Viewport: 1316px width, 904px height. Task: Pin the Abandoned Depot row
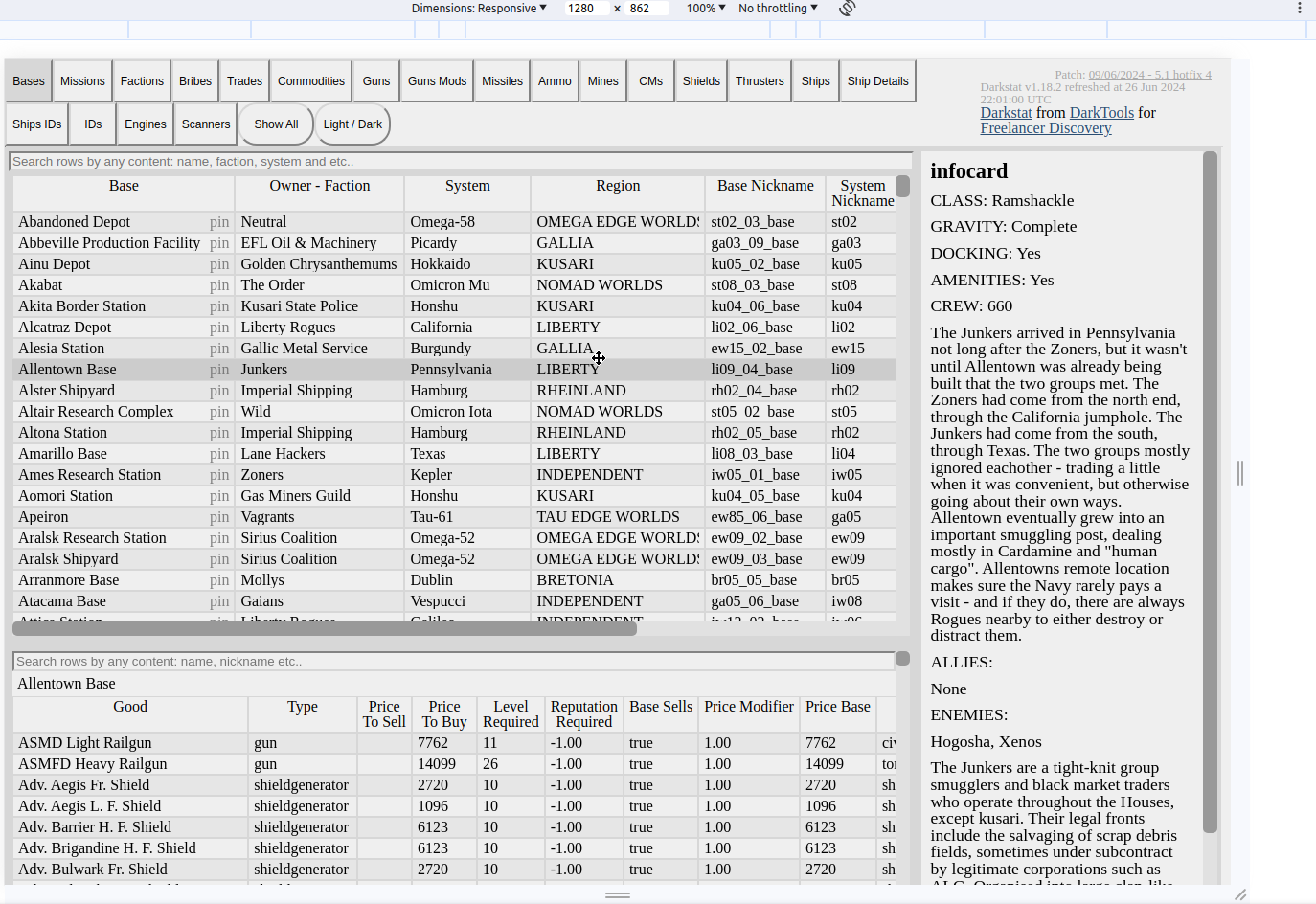point(219,222)
